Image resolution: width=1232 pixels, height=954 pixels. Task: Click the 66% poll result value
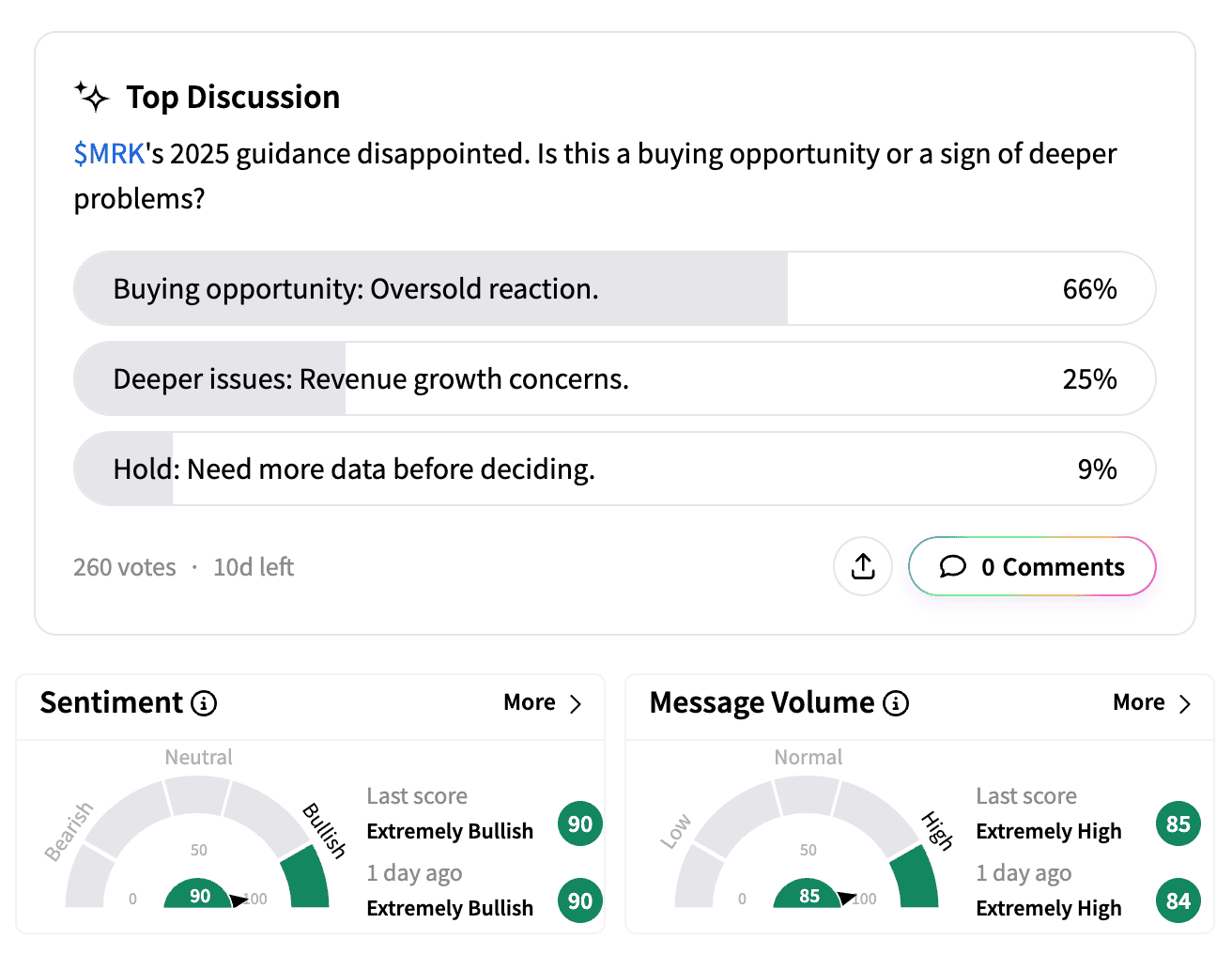tap(1089, 288)
